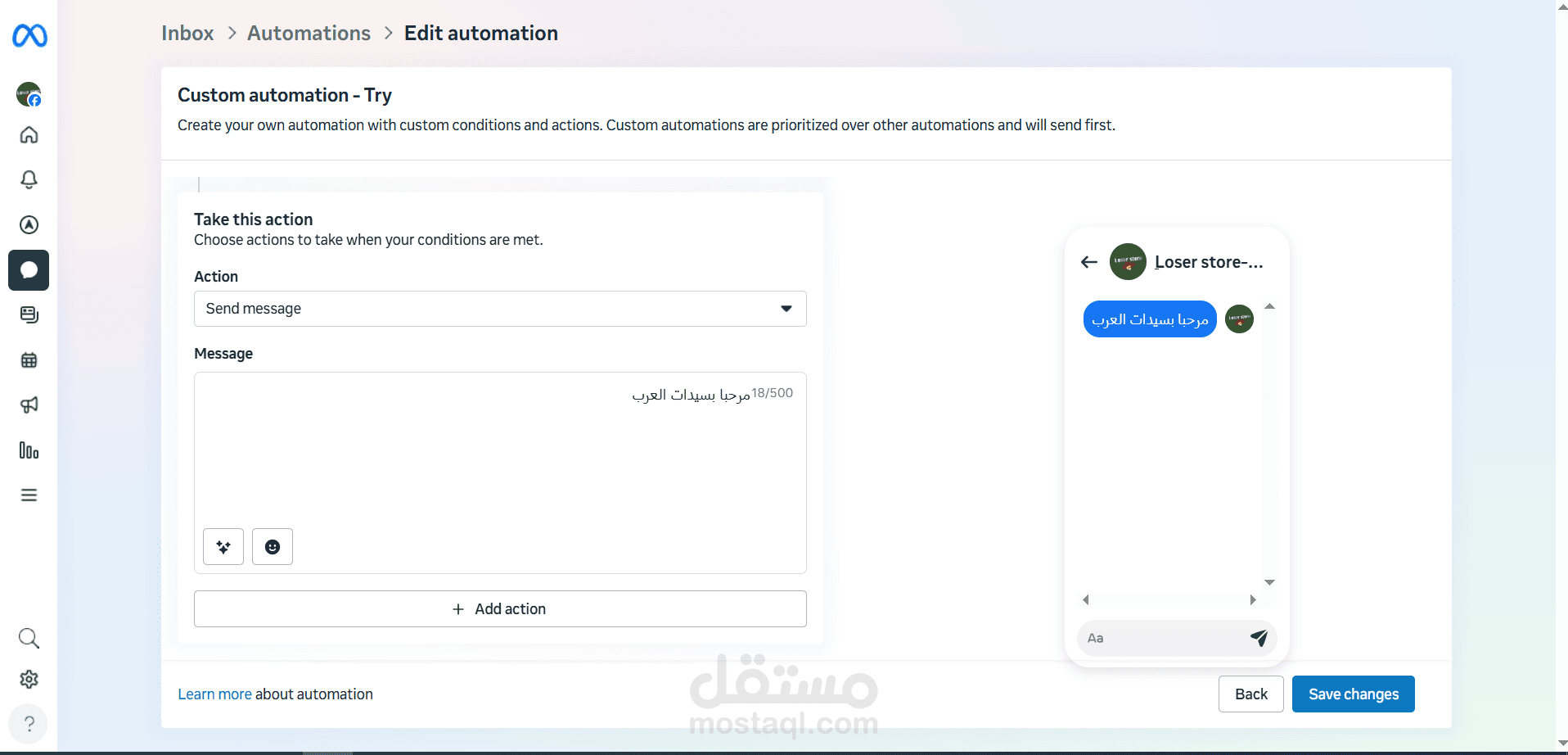Image resolution: width=1568 pixels, height=755 pixels.
Task: Open the Planner calendar icon
Action: coord(29,360)
